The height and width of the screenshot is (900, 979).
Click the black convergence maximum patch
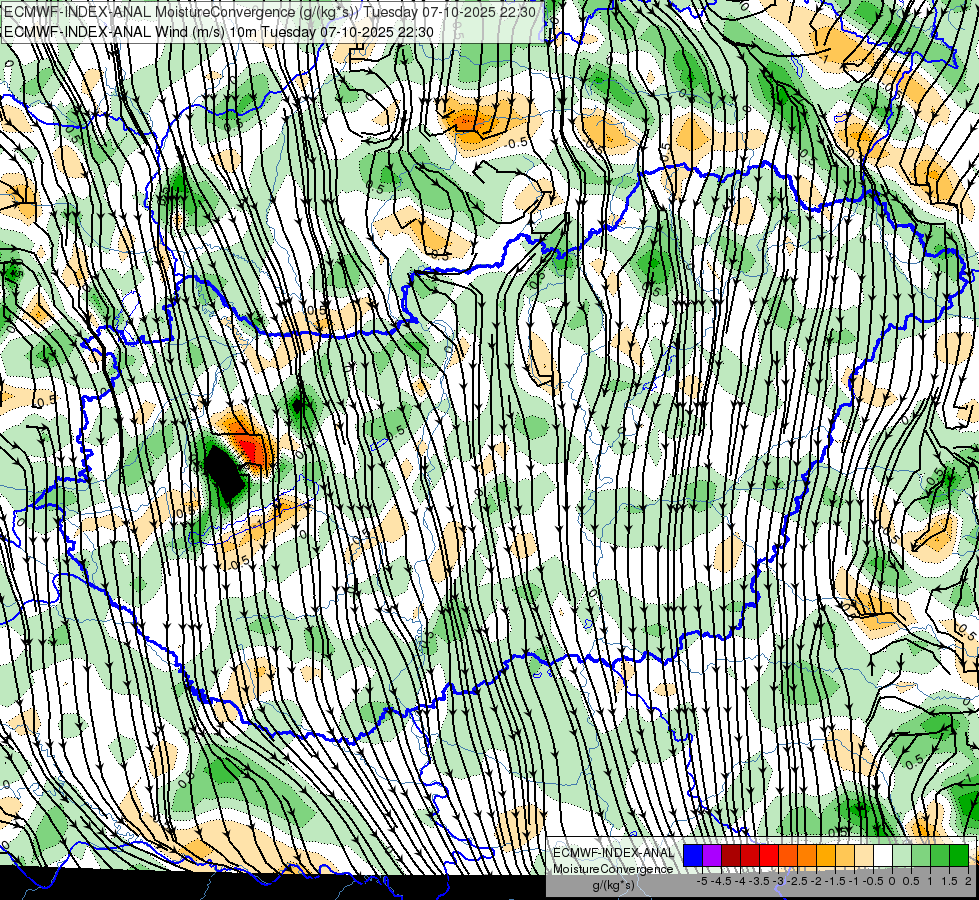tap(224, 473)
